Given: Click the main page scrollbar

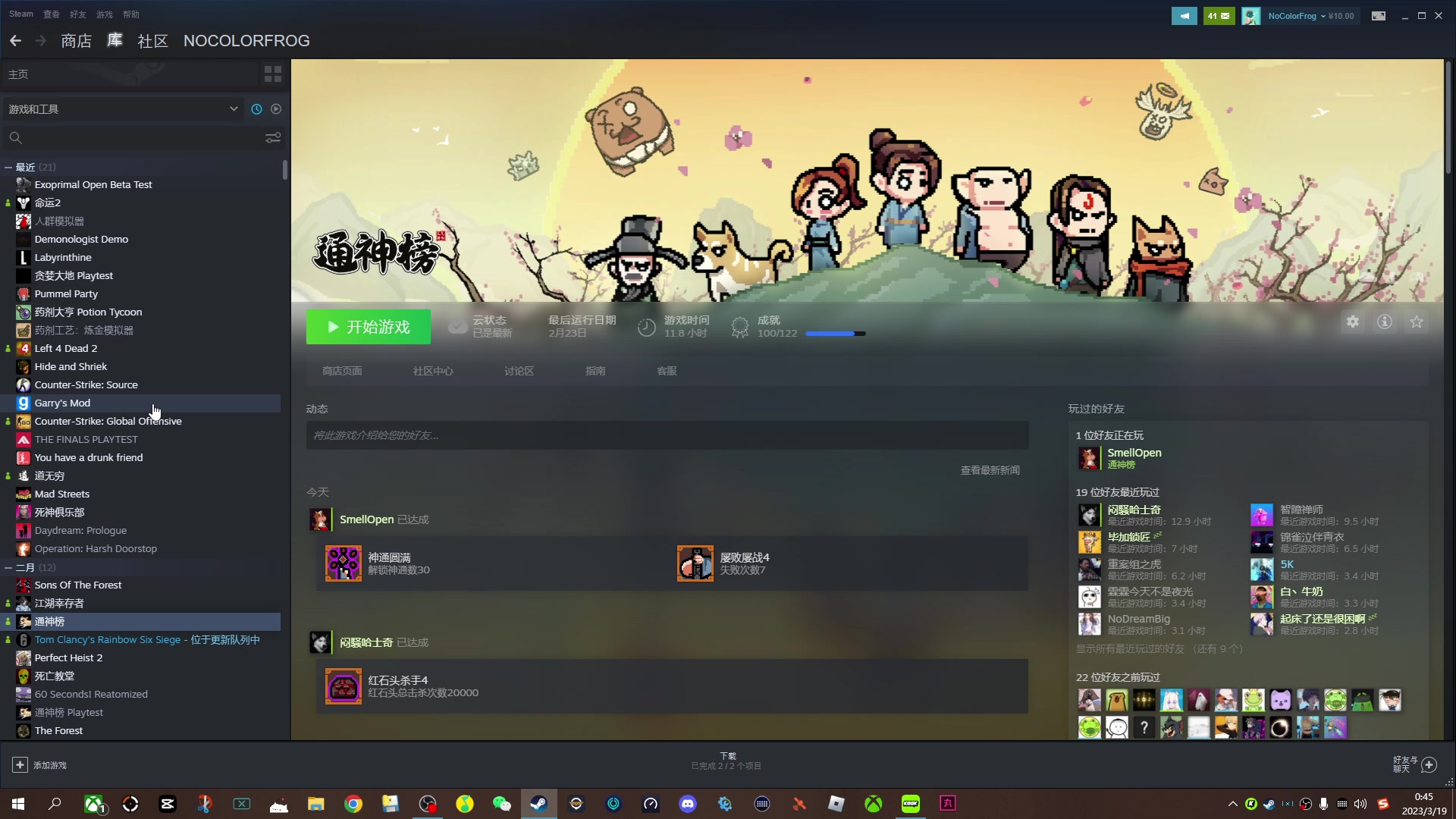Looking at the screenshot, I should click(x=1448, y=118).
